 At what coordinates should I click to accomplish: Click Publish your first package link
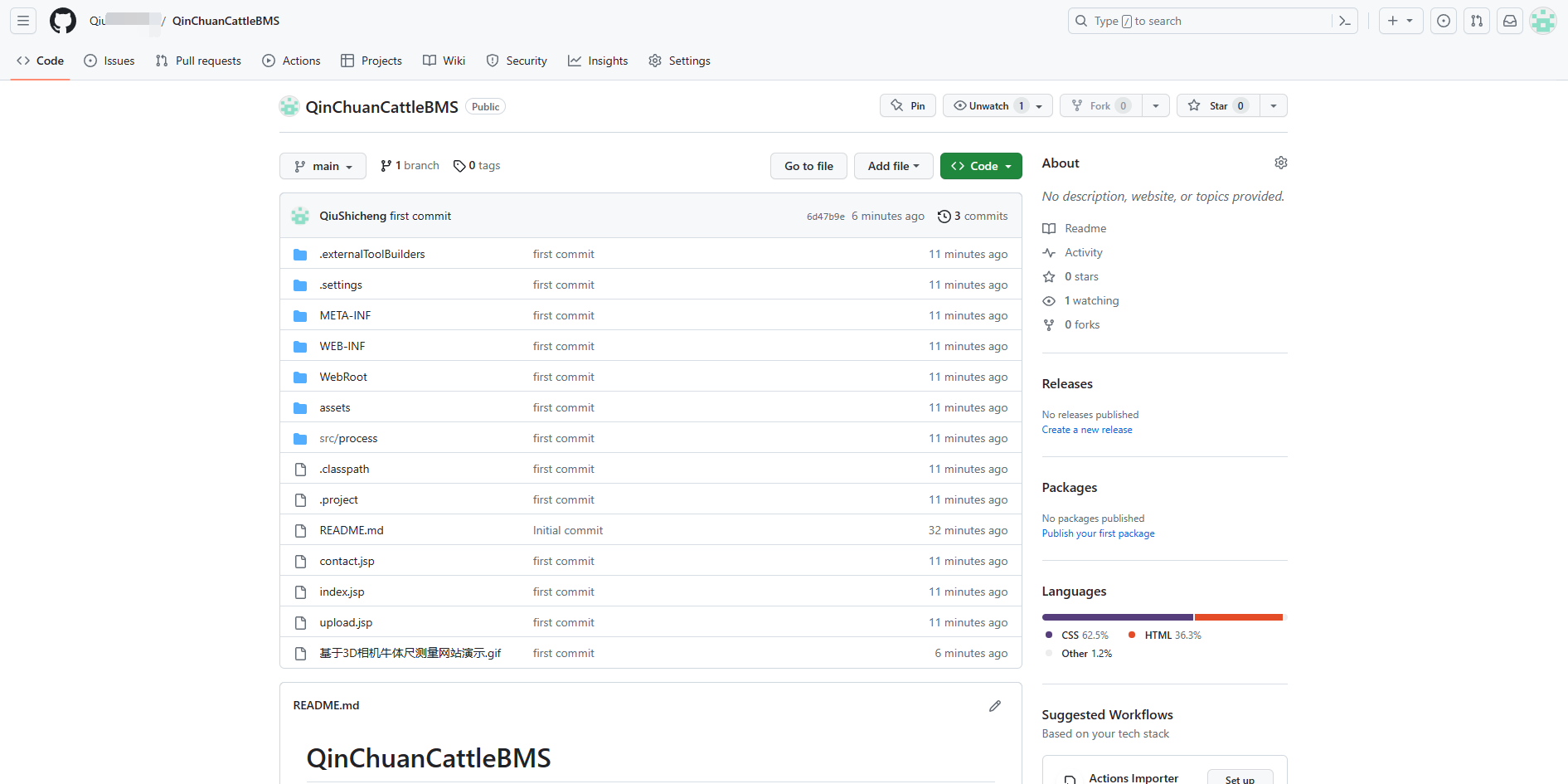[1098, 533]
